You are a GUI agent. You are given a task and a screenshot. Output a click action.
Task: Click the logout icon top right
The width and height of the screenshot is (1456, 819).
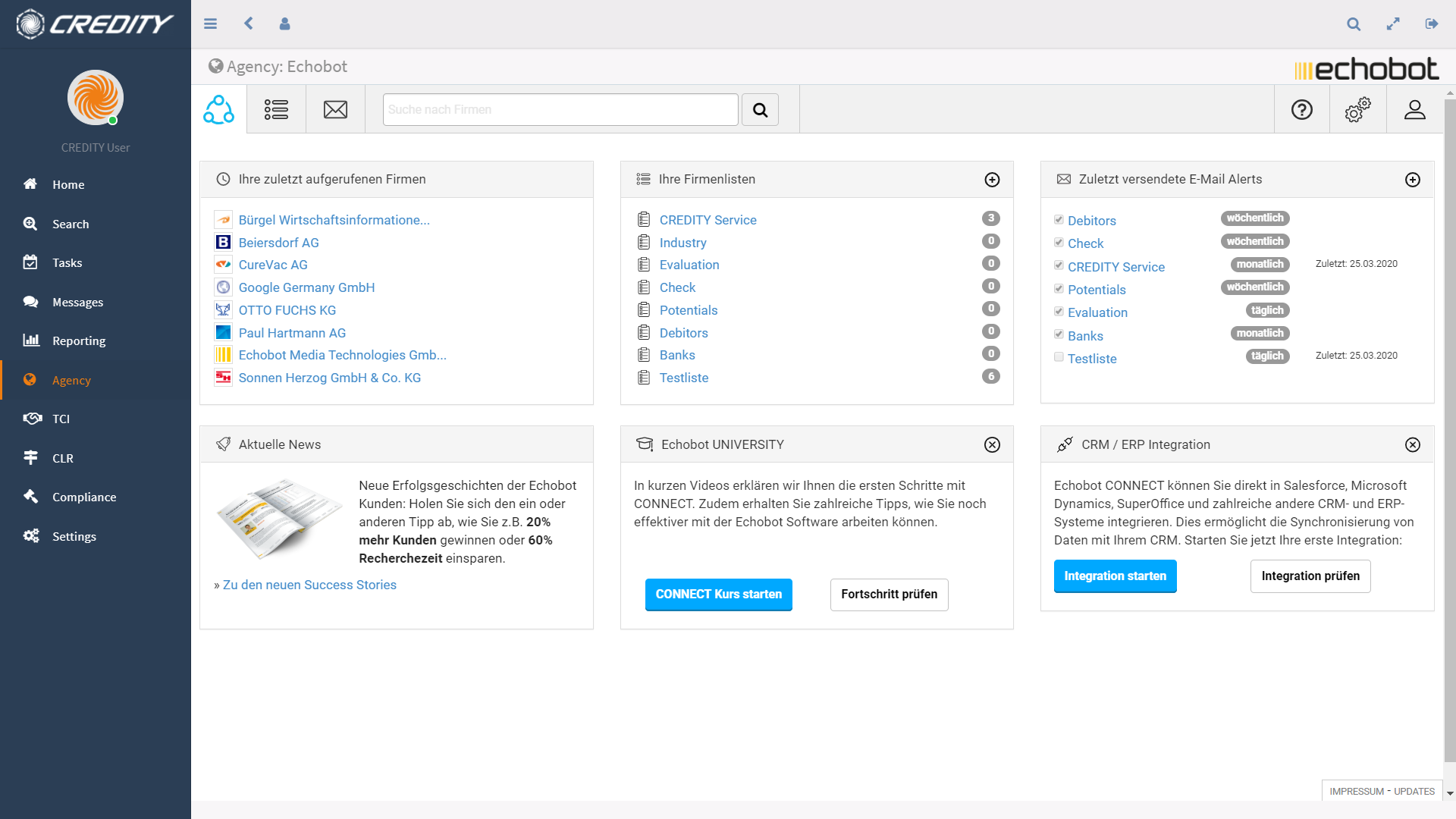1432,24
